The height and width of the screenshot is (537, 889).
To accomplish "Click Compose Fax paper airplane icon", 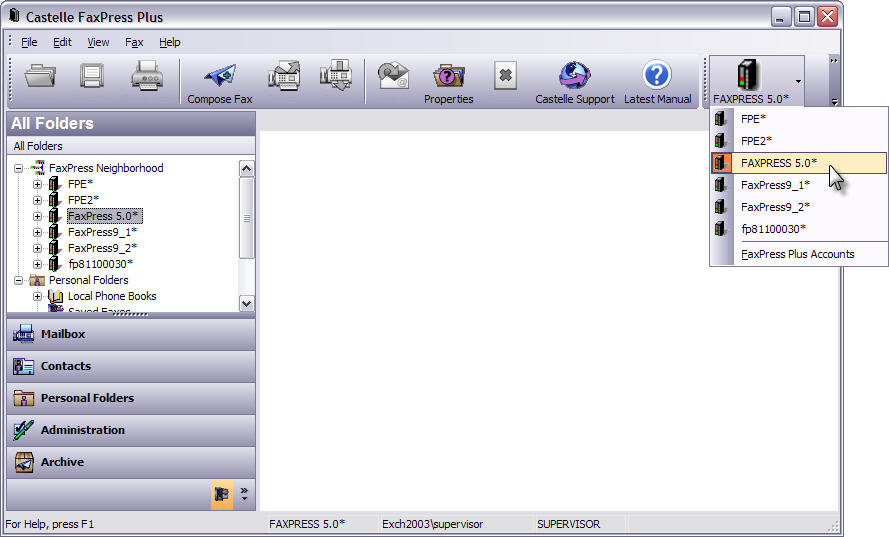I will pyautogui.click(x=220, y=75).
